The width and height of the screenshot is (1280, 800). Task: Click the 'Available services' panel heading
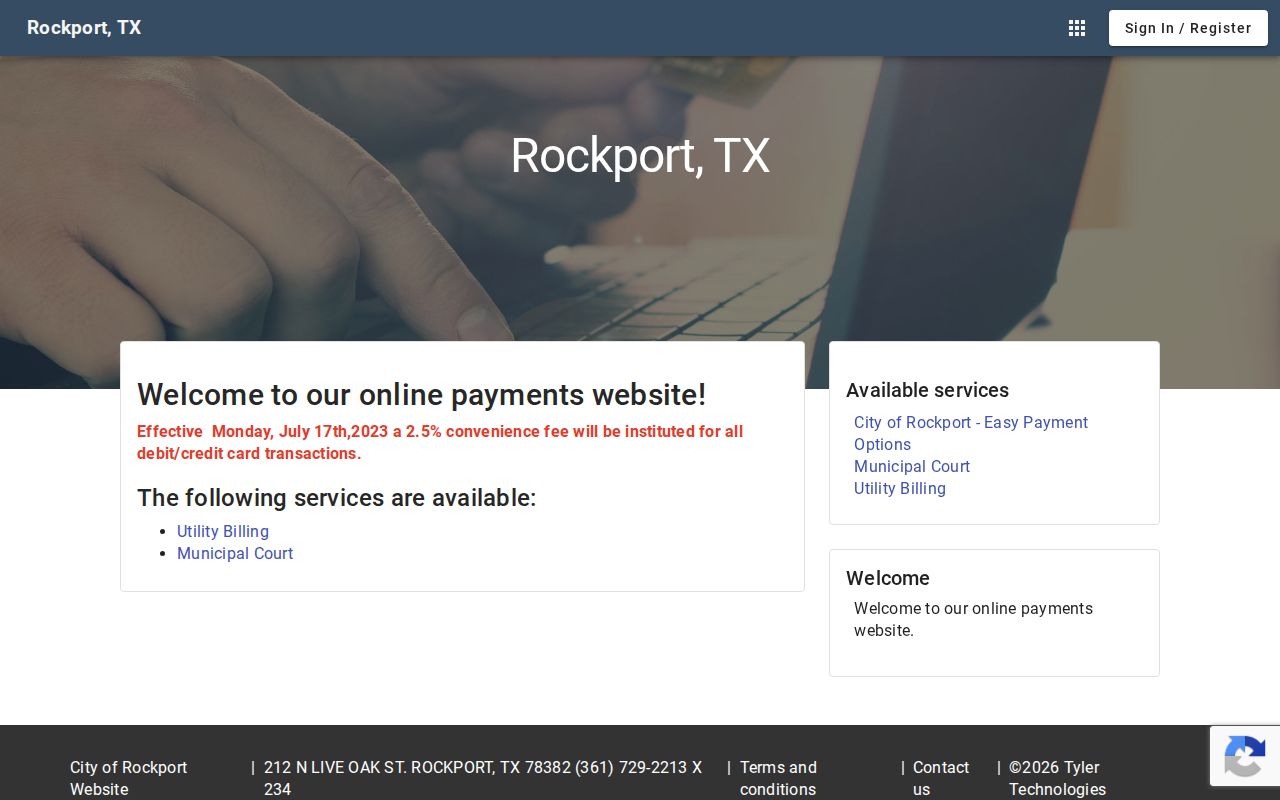tap(927, 390)
